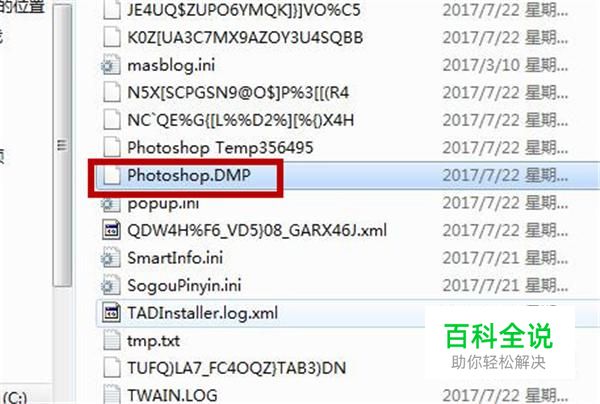The width and height of the screenshot is (600, 404).
Task: Select the TWAIN.LOG document icon
Action: click(112, 394)
